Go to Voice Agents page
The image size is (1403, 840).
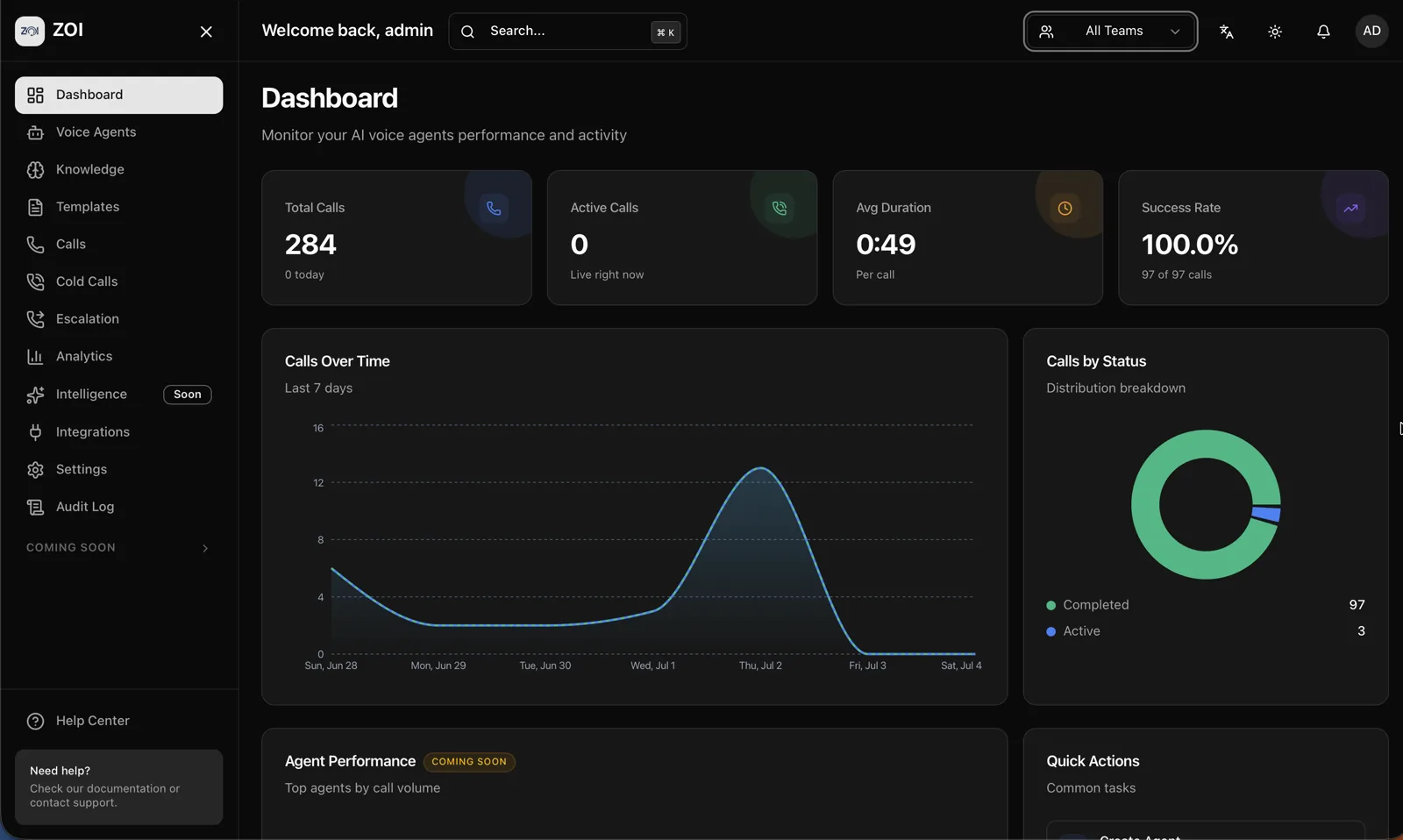tap(118, 132)
